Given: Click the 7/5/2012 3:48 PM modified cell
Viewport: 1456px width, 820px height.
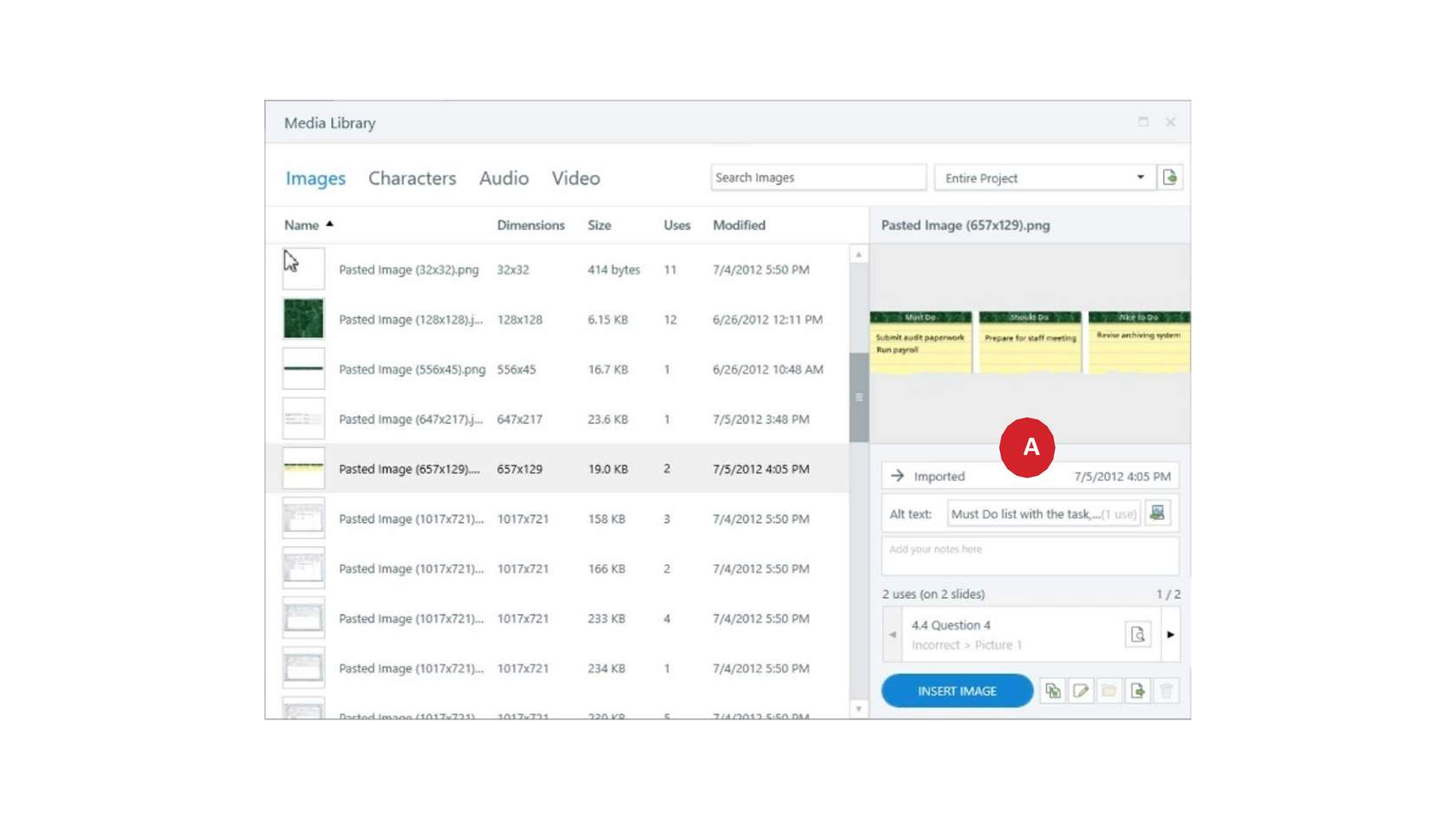Looking at the screenshot, I should coord(761,420).
